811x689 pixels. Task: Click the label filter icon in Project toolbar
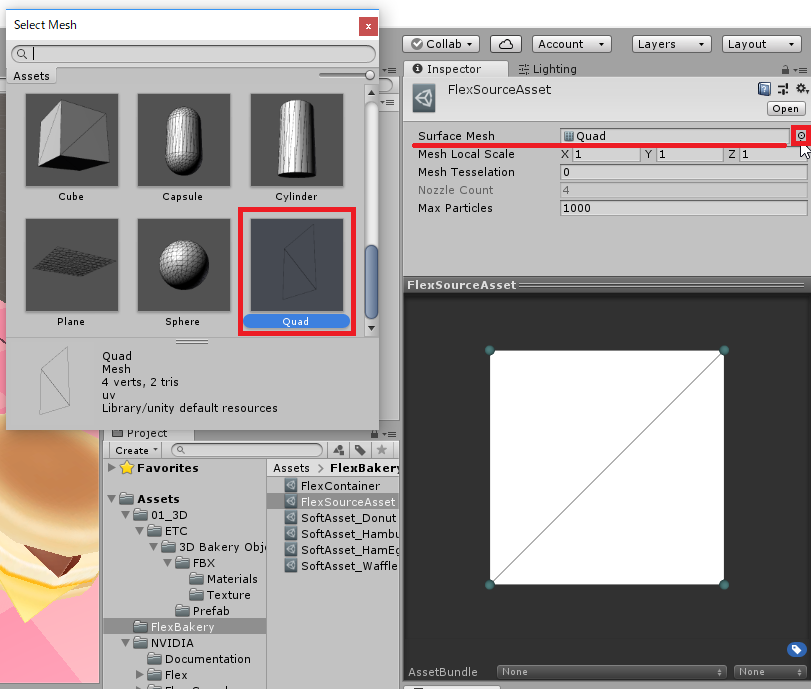tap(360, 450)
